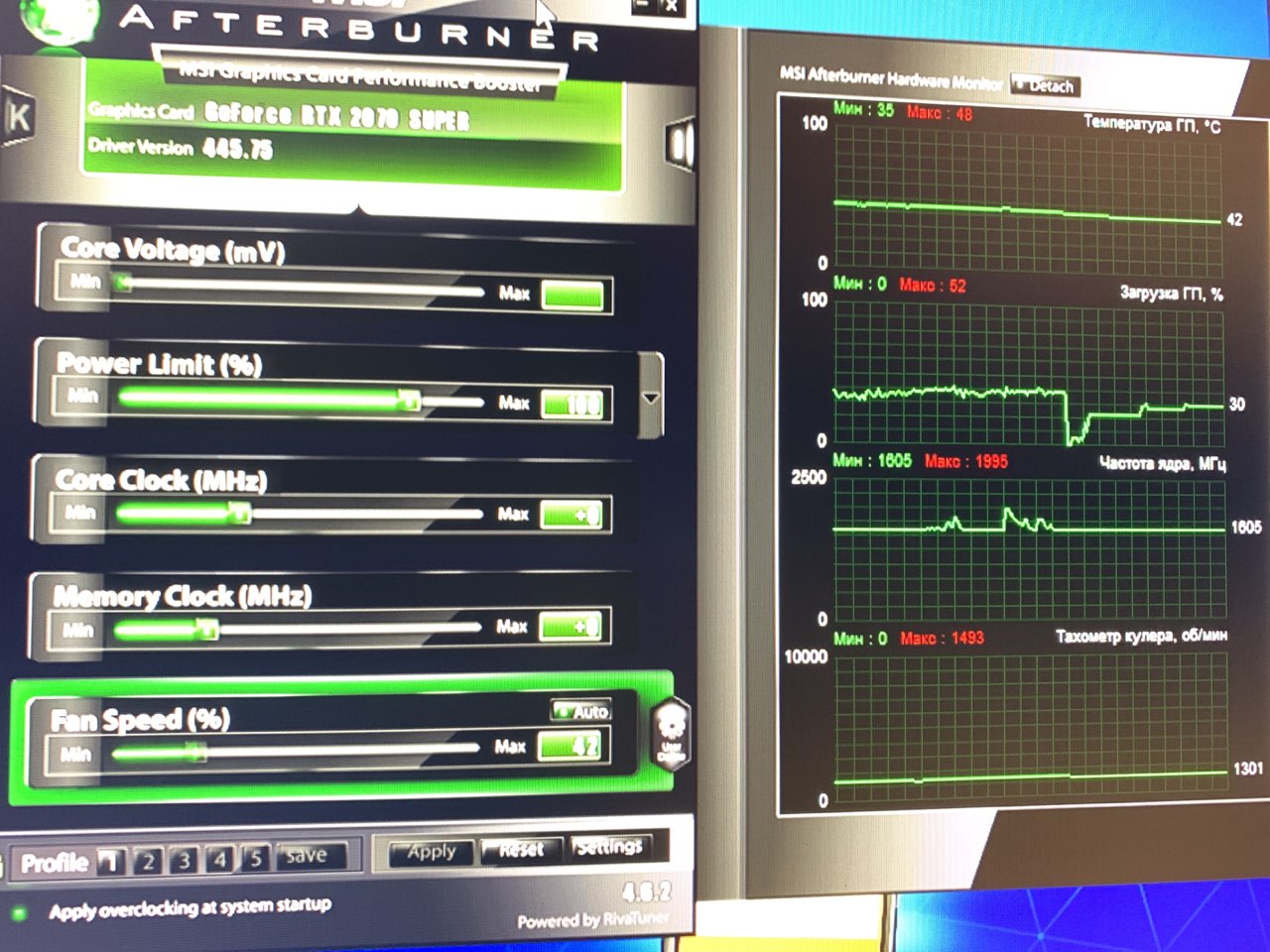The image size is (1270, 952).
Task: Click the Fan Speed slider handle
Action: click(x=194, y=753)
